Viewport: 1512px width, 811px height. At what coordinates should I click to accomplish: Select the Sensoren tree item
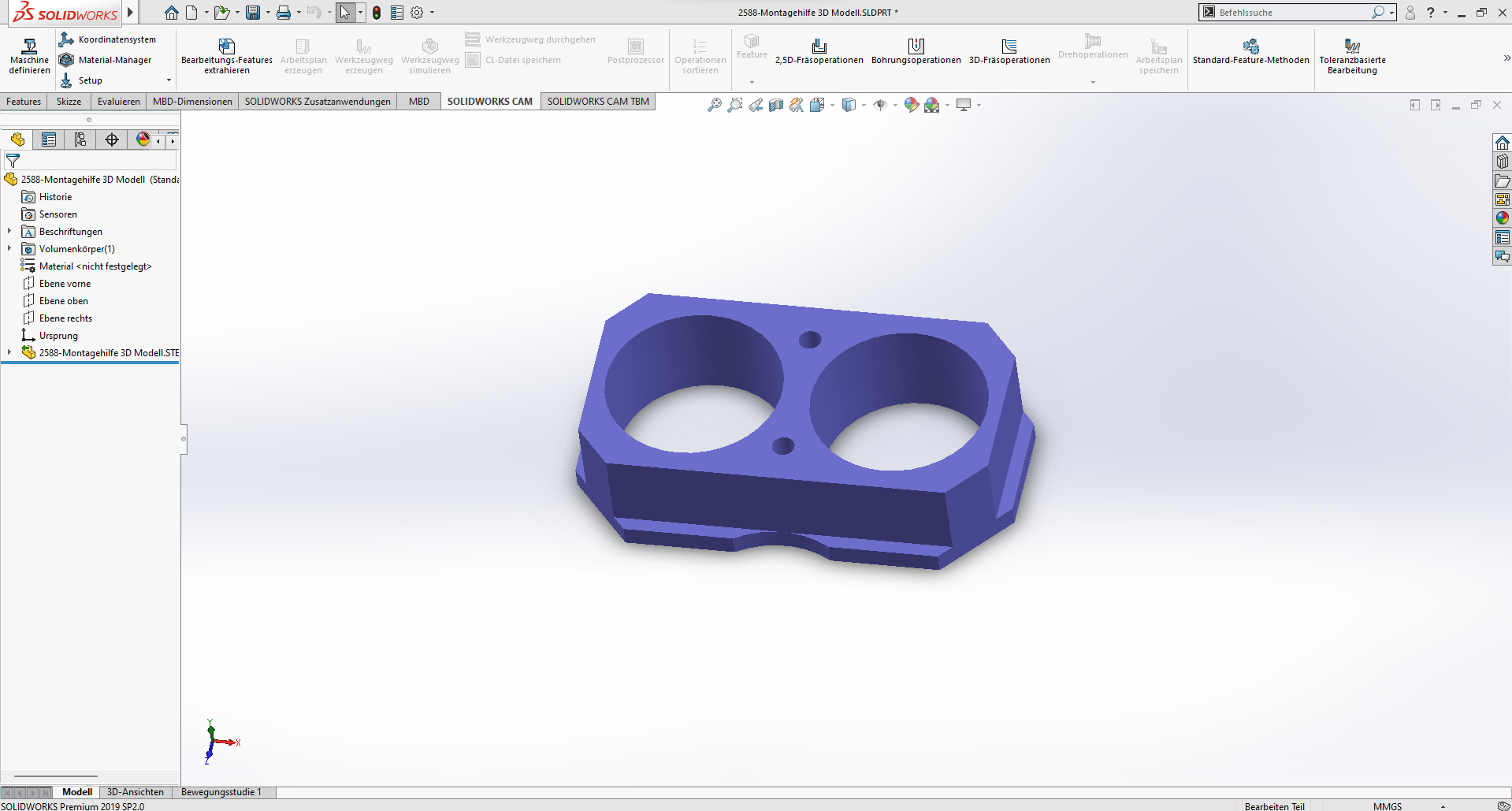pos(58,214)
